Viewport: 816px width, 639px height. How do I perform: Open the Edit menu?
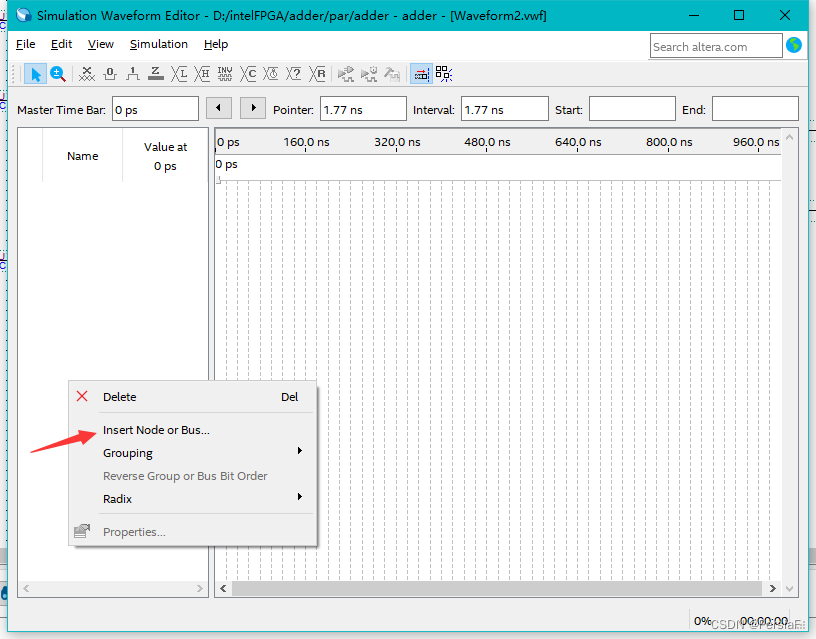[61, 44]
